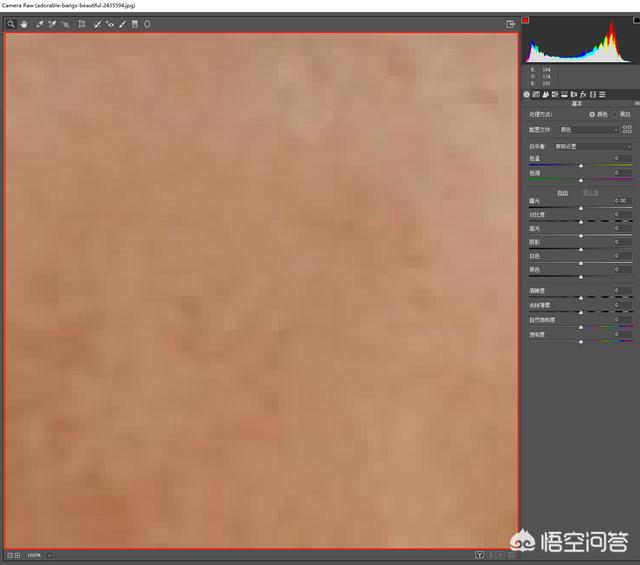Adjust the 饱和度 saturation slider
Image resolution: width=640 pixels, height=565 pixels.
(580, 342)
